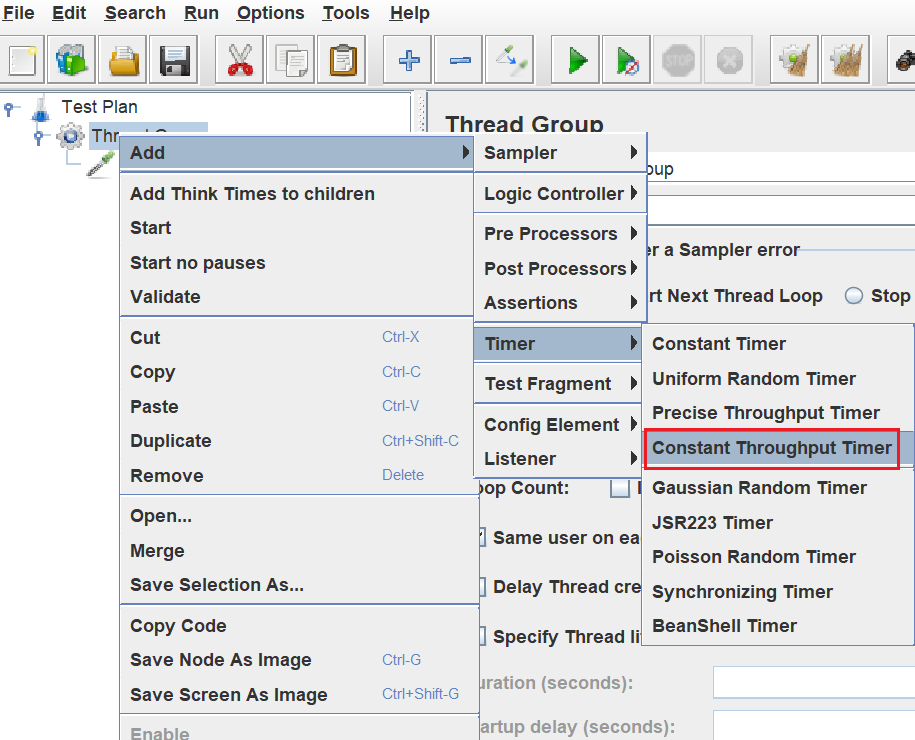This screenshot has width=915, height=740.
Task: Open the Tools menu
Action: pyautogui.click(x=346, y=13)
